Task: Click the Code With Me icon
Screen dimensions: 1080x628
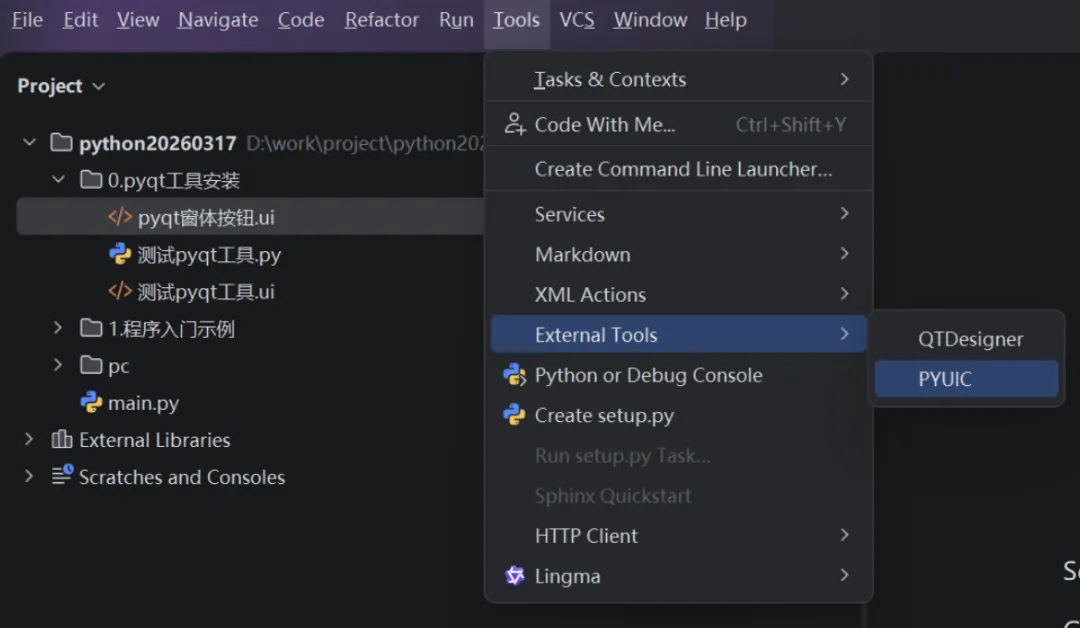Action: pos(515,124)
